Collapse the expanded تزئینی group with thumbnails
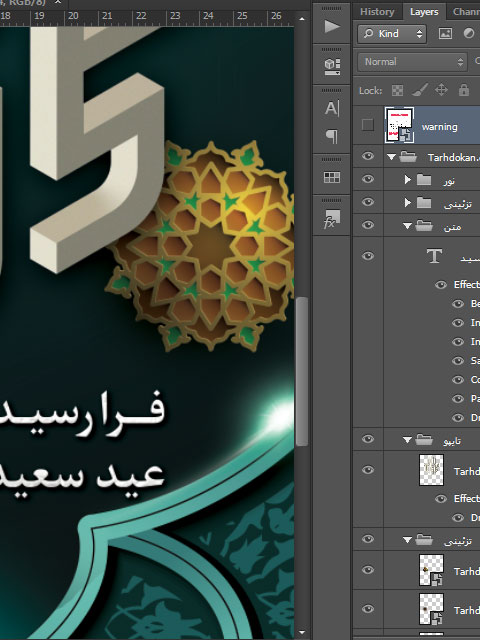This screenshot has height=640, width=480. (x=407, y=540)
